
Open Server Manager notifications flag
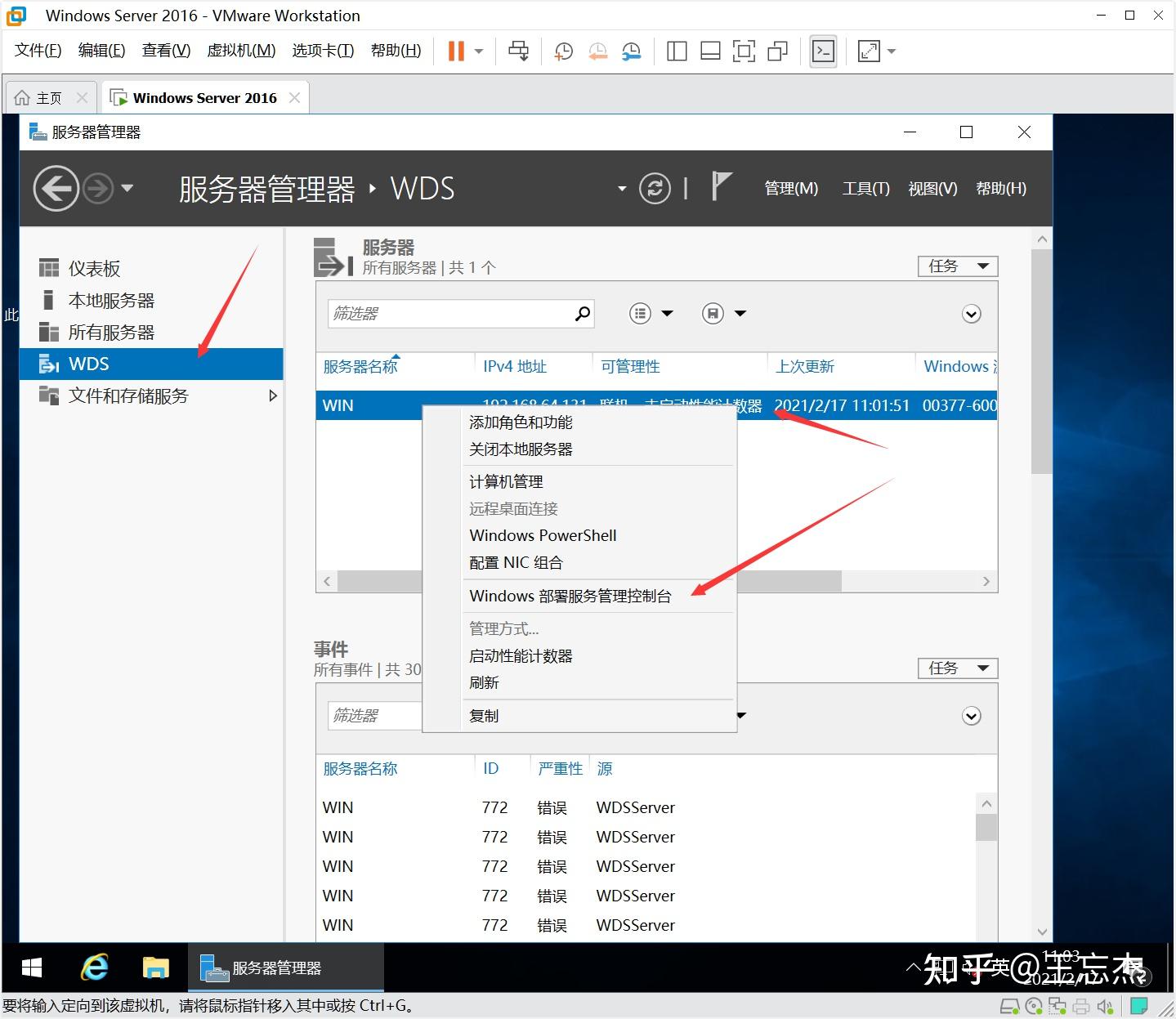click(719, 188)
